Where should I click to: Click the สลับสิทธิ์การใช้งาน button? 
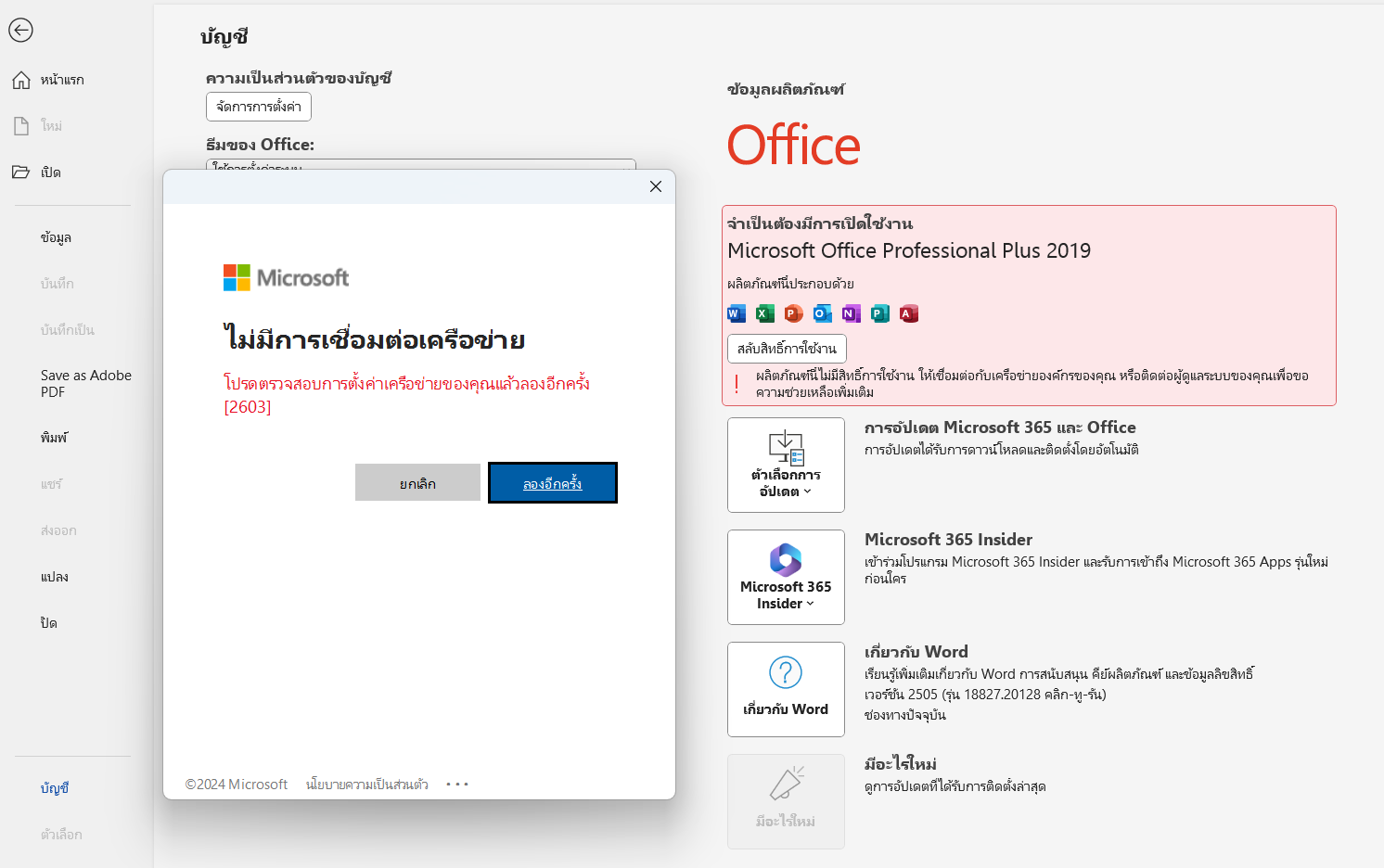[x=787, y=349]
